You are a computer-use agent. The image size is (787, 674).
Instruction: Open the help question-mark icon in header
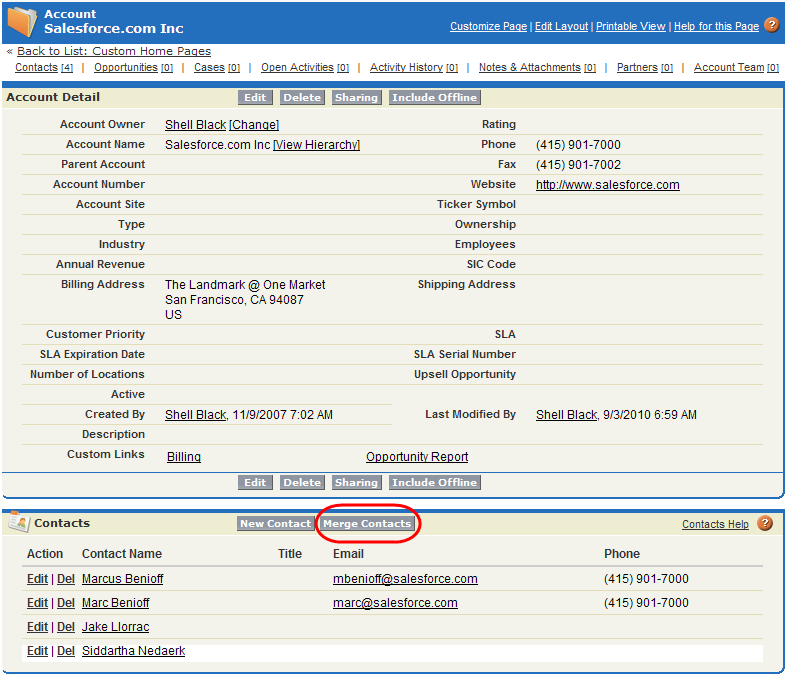coord(771,25)
